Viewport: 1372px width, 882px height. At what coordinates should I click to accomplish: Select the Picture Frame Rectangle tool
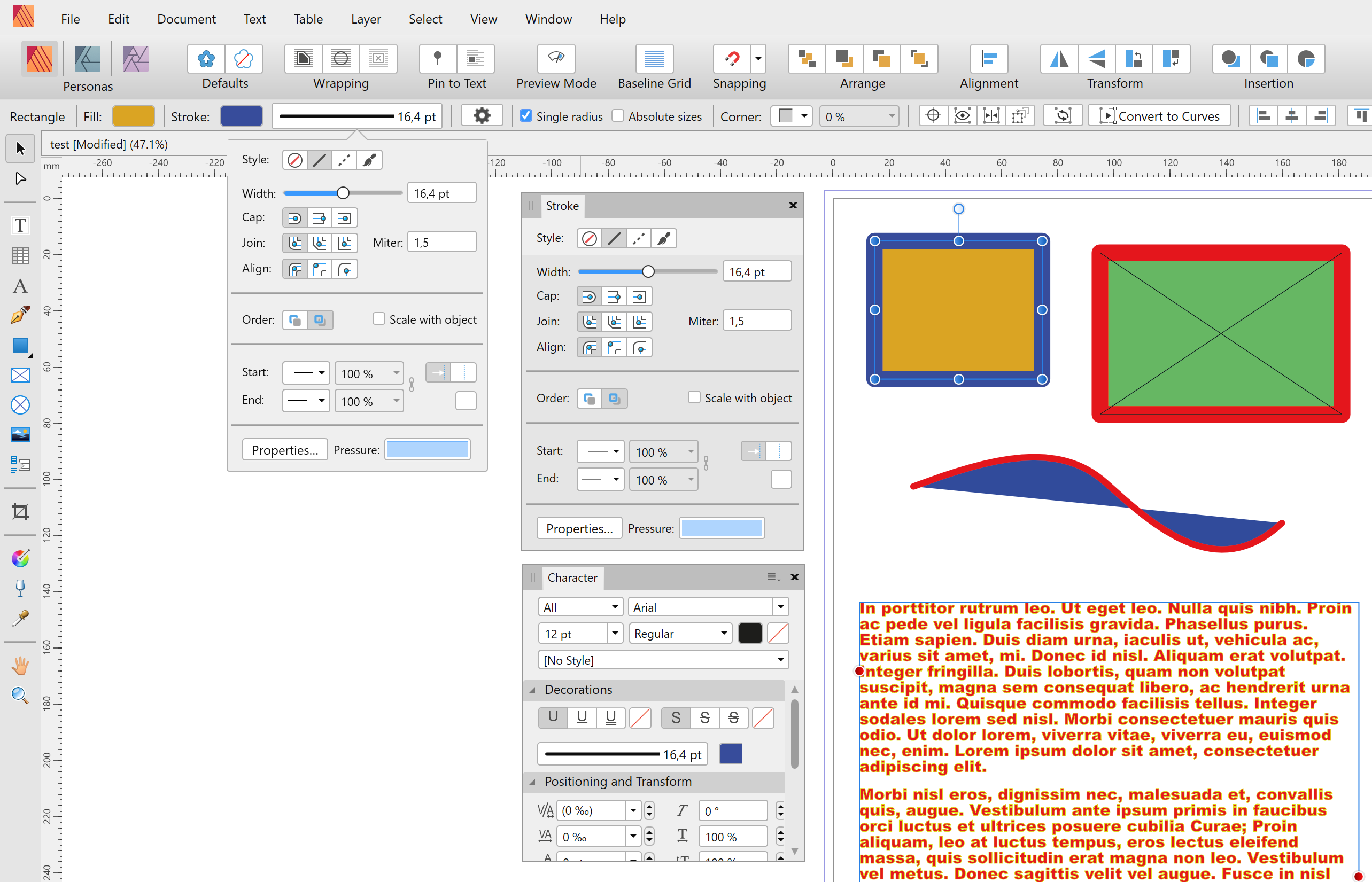pos(20,375)
